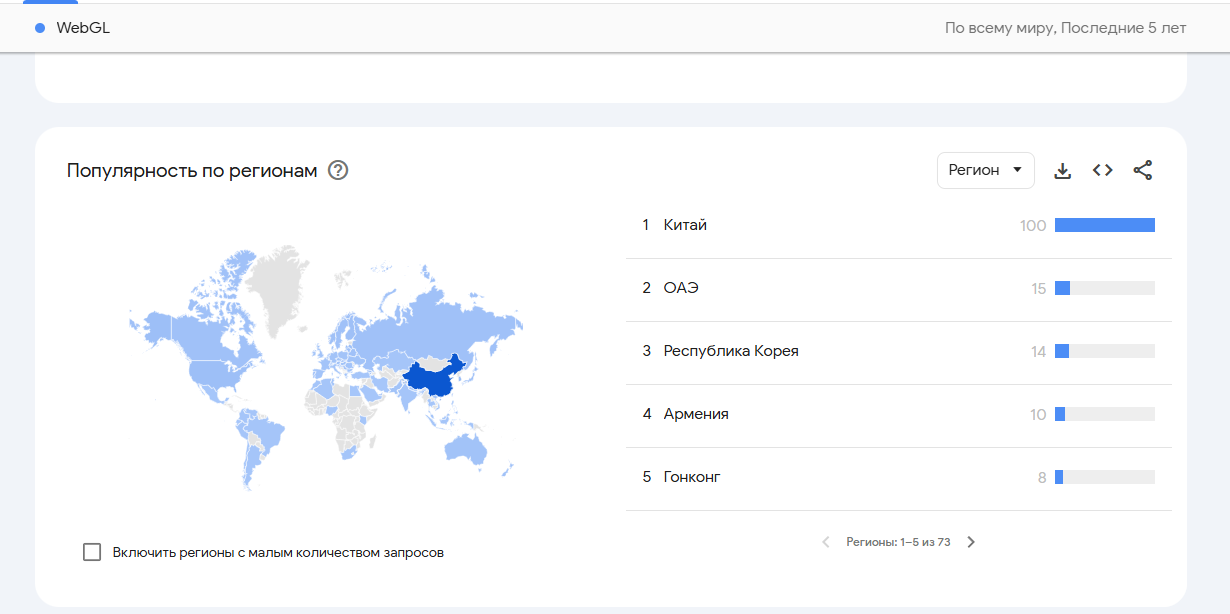Image resolution: width=1230 pixels, height=614 pixels.
Task: Click the Китай popularity bar showing 100
Action: tap(1104, 225)
